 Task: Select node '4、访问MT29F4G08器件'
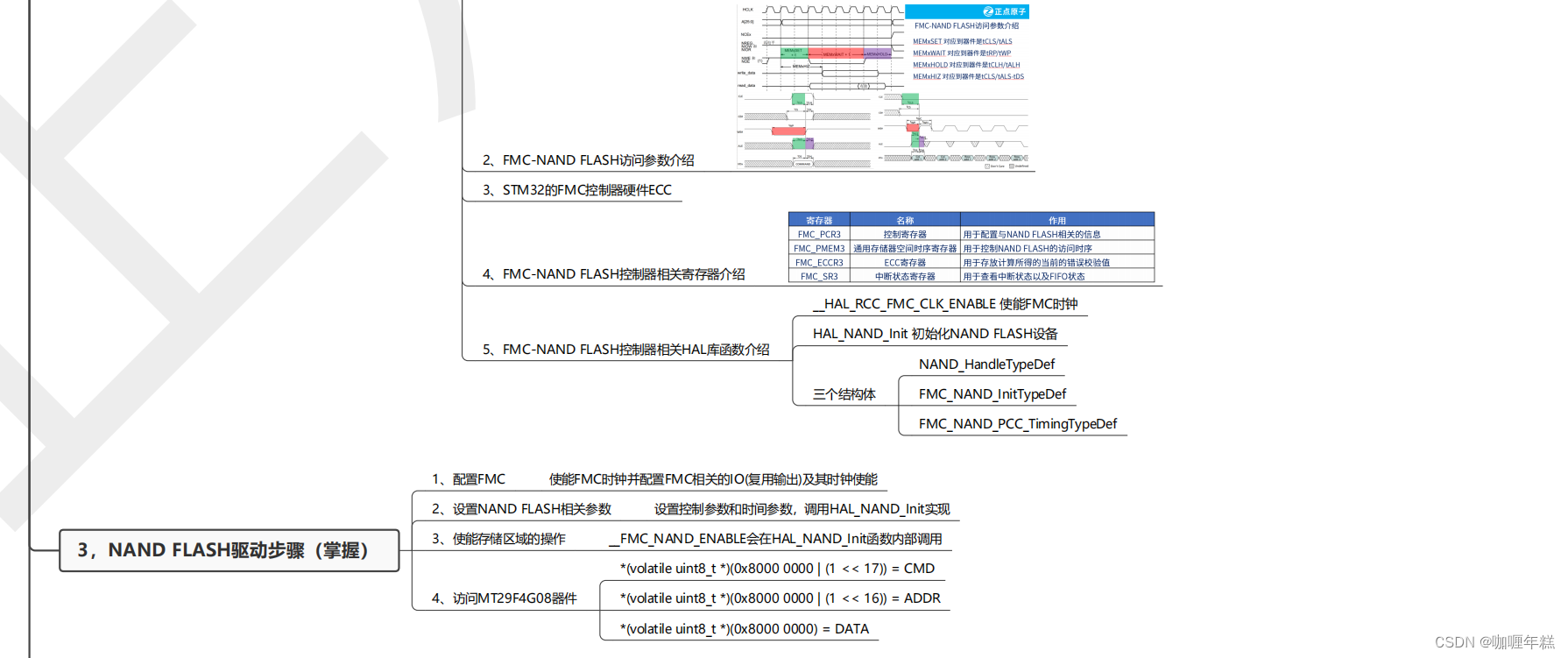pos(504,598)
